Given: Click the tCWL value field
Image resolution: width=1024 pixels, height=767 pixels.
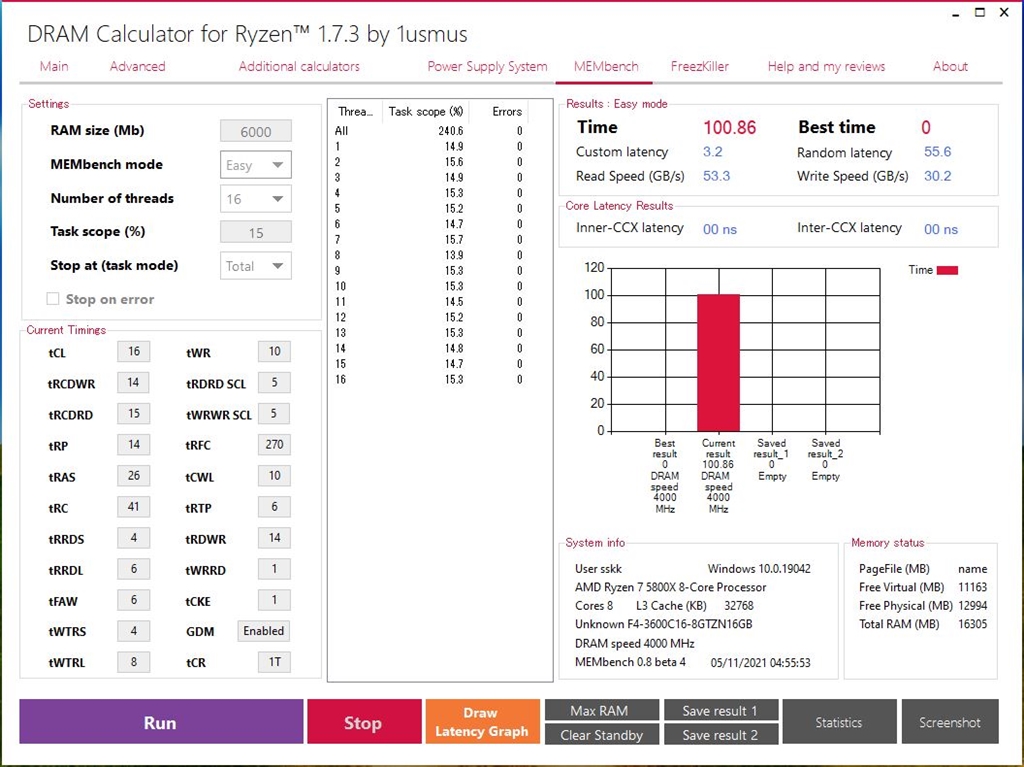Looking at the screenshot, I should pos(274,476).
